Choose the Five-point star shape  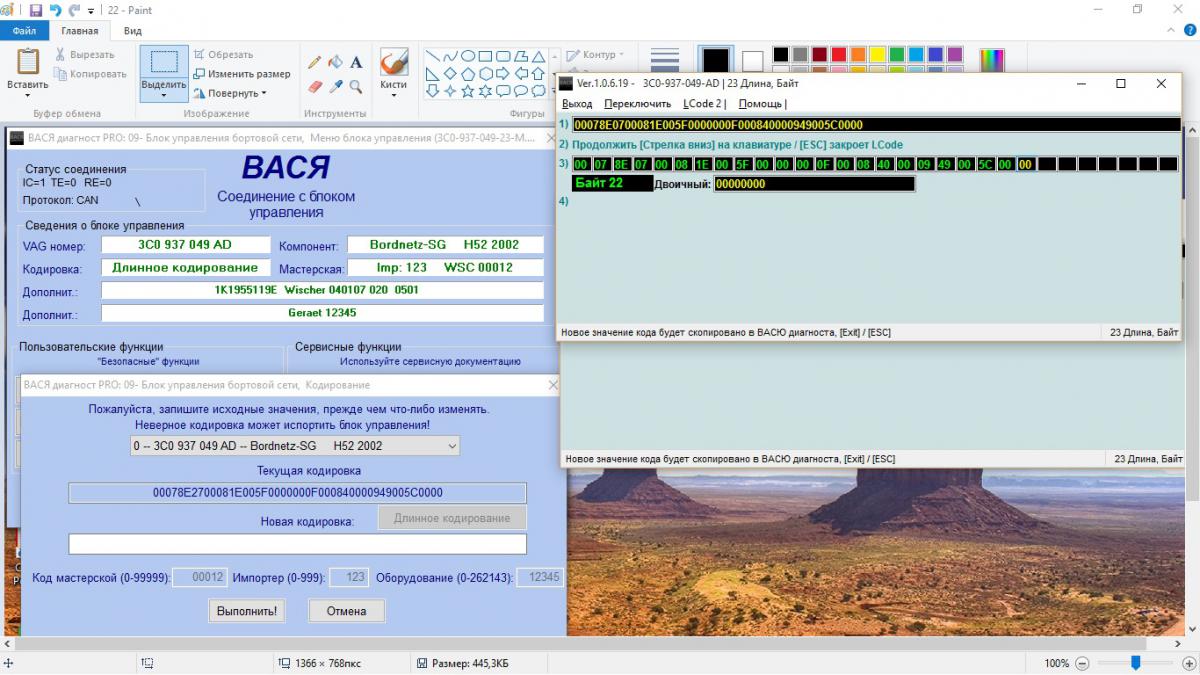pos(468,91)
